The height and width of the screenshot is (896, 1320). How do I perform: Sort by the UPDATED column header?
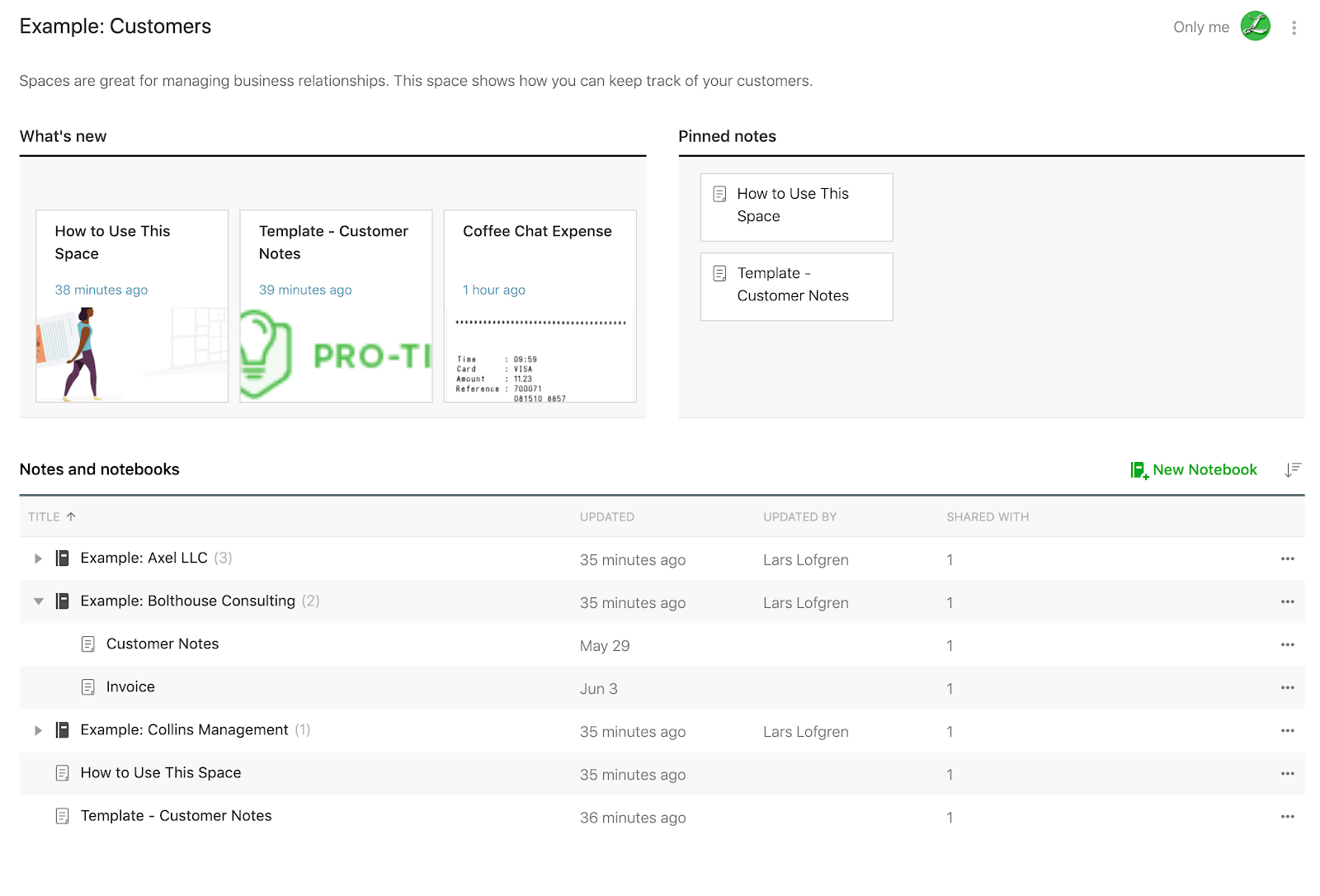(607, 516)
